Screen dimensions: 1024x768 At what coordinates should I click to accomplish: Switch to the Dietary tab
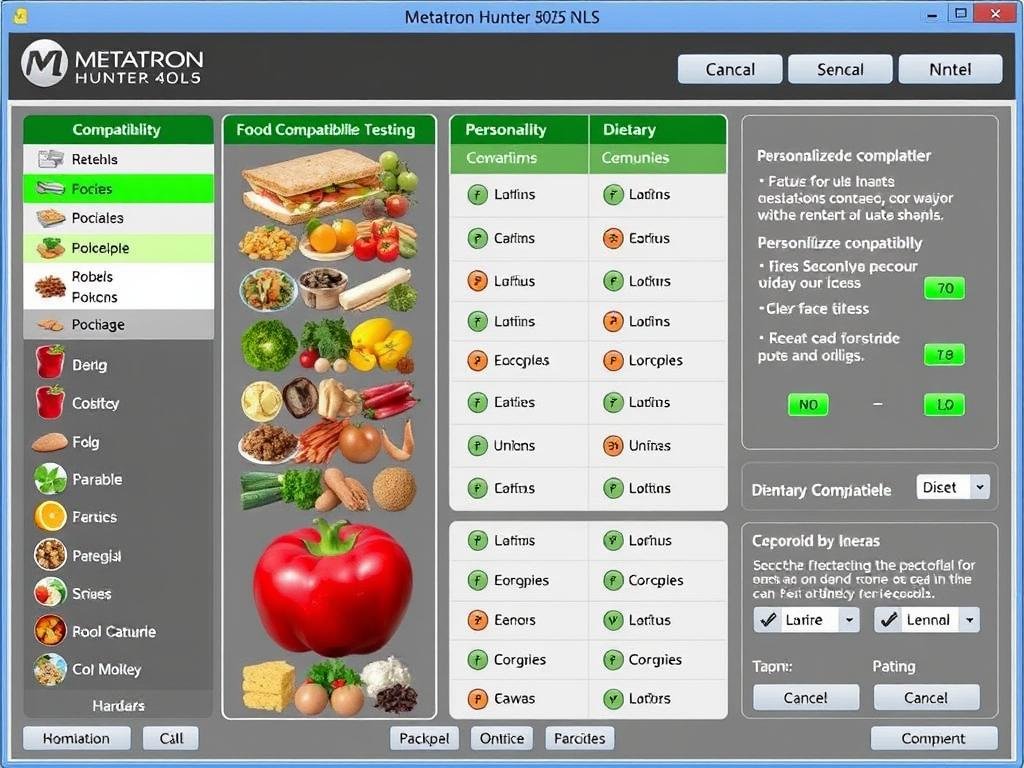point(630,129)
